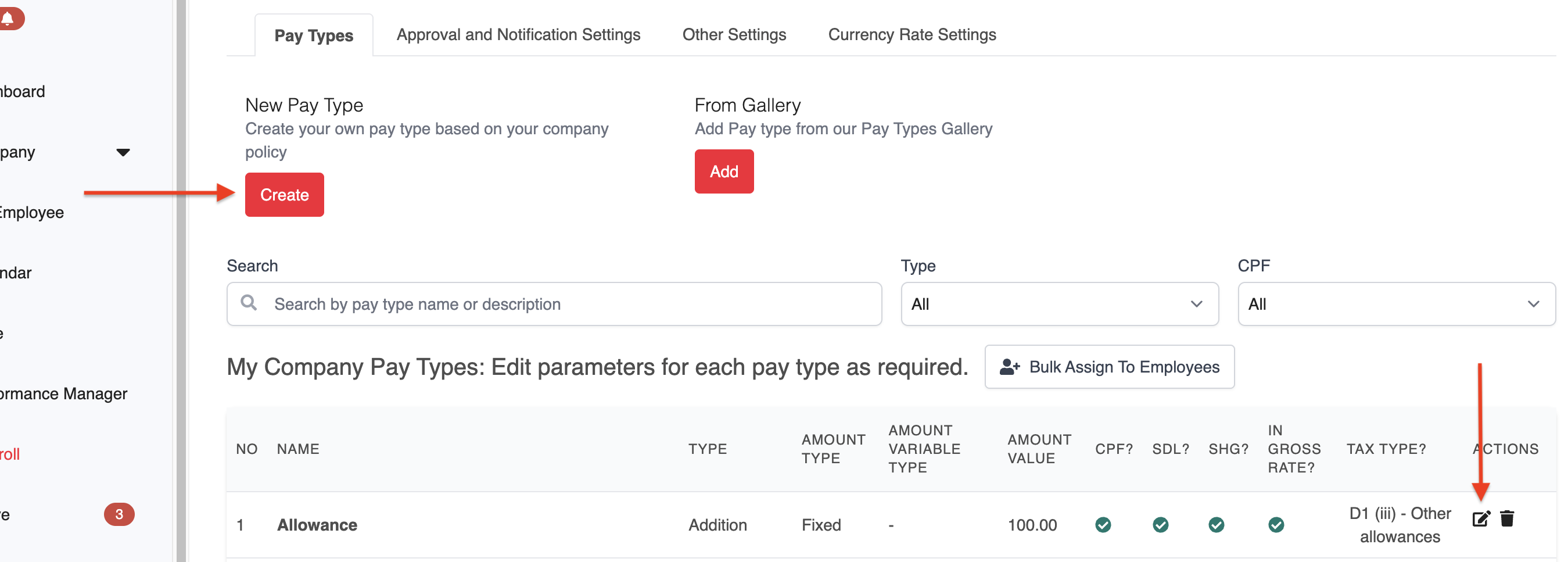Click the In Gross Rate checkmark
Viewport: 1568px width, 562px height.
point(1276,525)
